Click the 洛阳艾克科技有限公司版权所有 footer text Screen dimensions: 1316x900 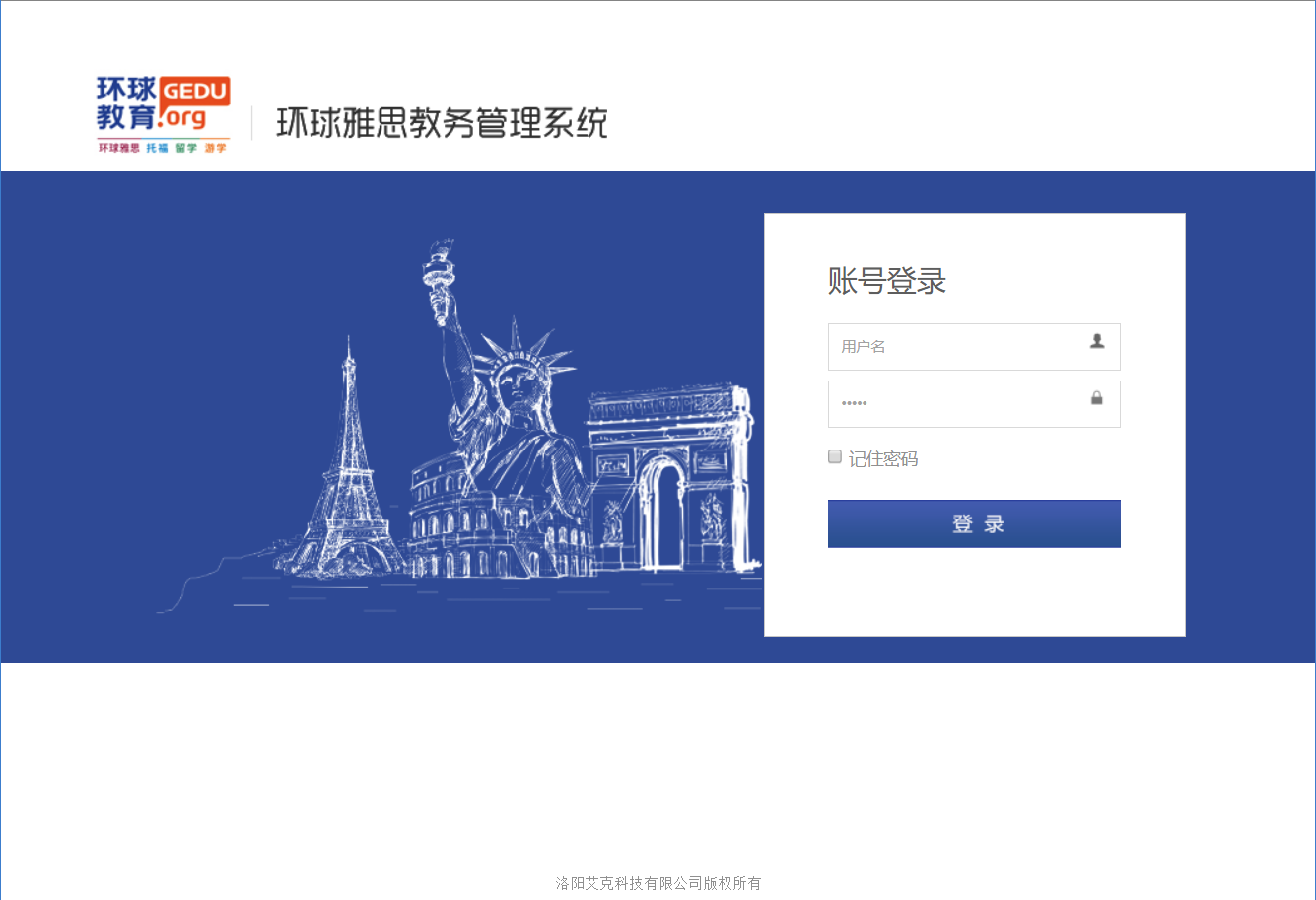tap(658, 883)
